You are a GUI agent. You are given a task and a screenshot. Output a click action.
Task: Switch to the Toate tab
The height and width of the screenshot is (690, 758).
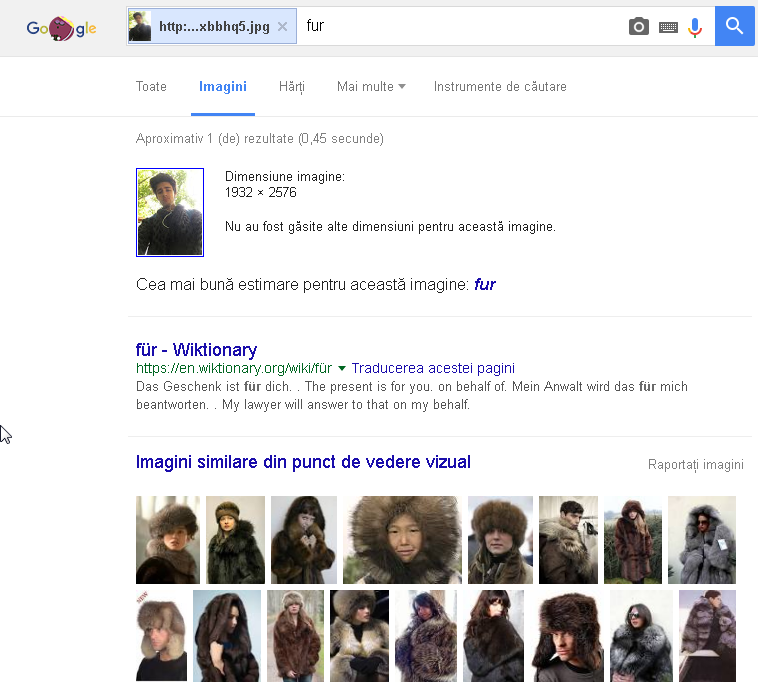(x=151, y=87)
